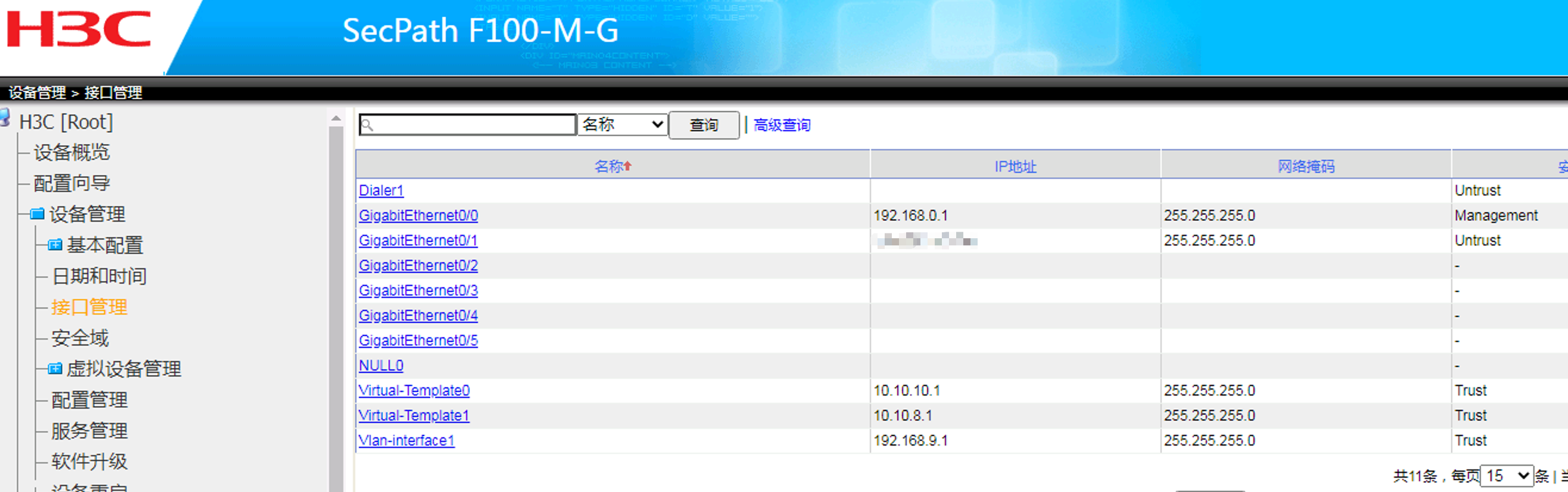Select the H3C [Root] tree node
This screenshot has height=492, width=1568.
tap(66, 122)
